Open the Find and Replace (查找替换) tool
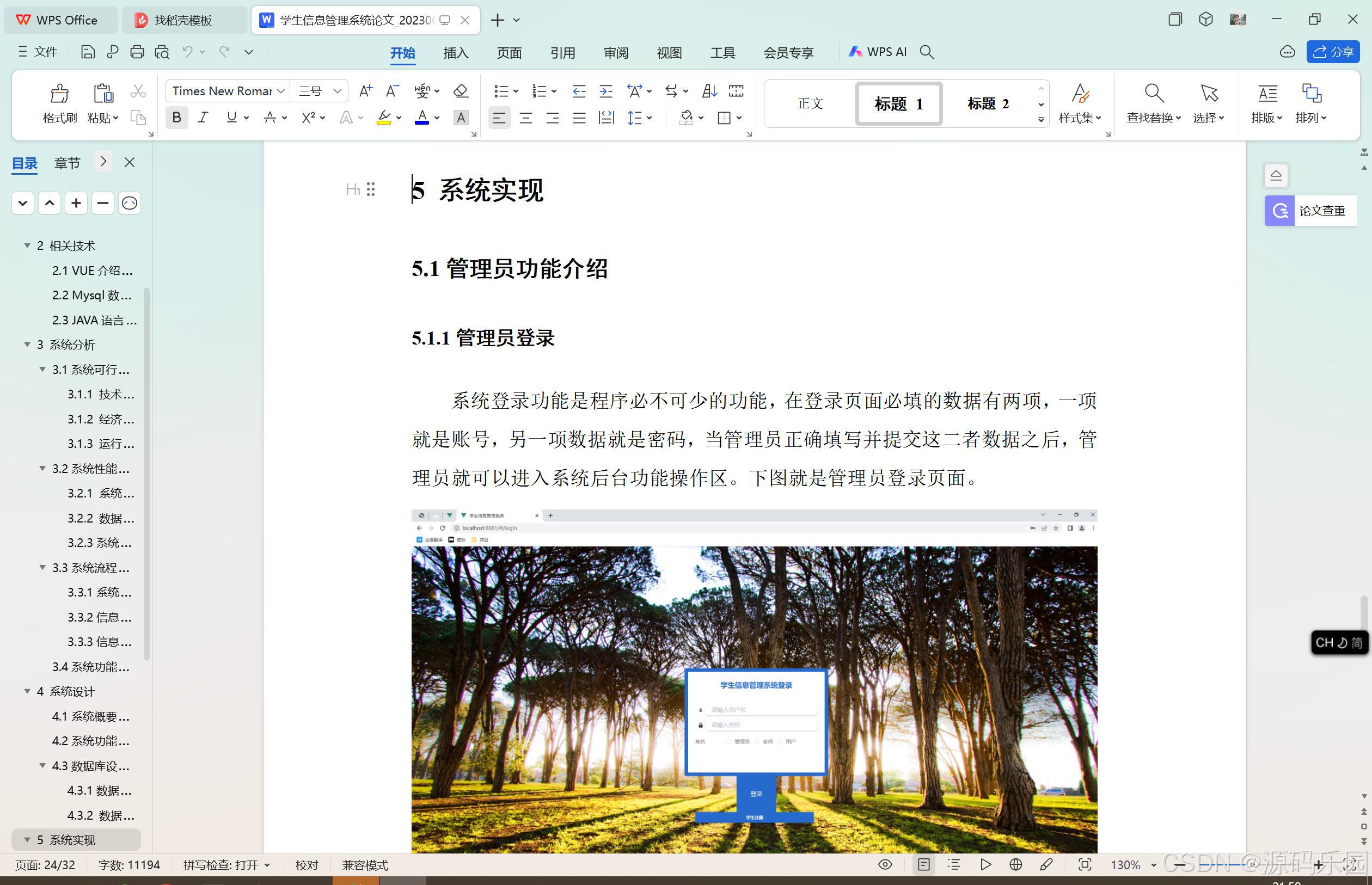This screenshot has height=885, width=1372. pos(1153,103)
